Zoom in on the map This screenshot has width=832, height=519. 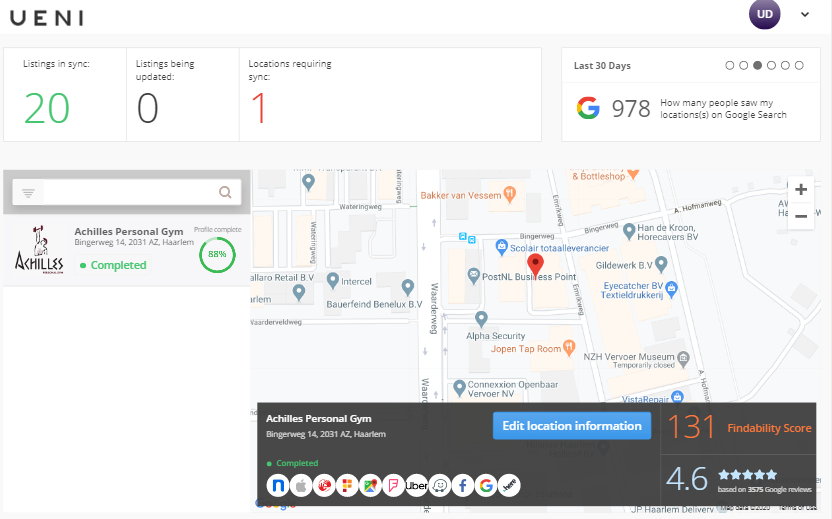click(x=801, y=189)
